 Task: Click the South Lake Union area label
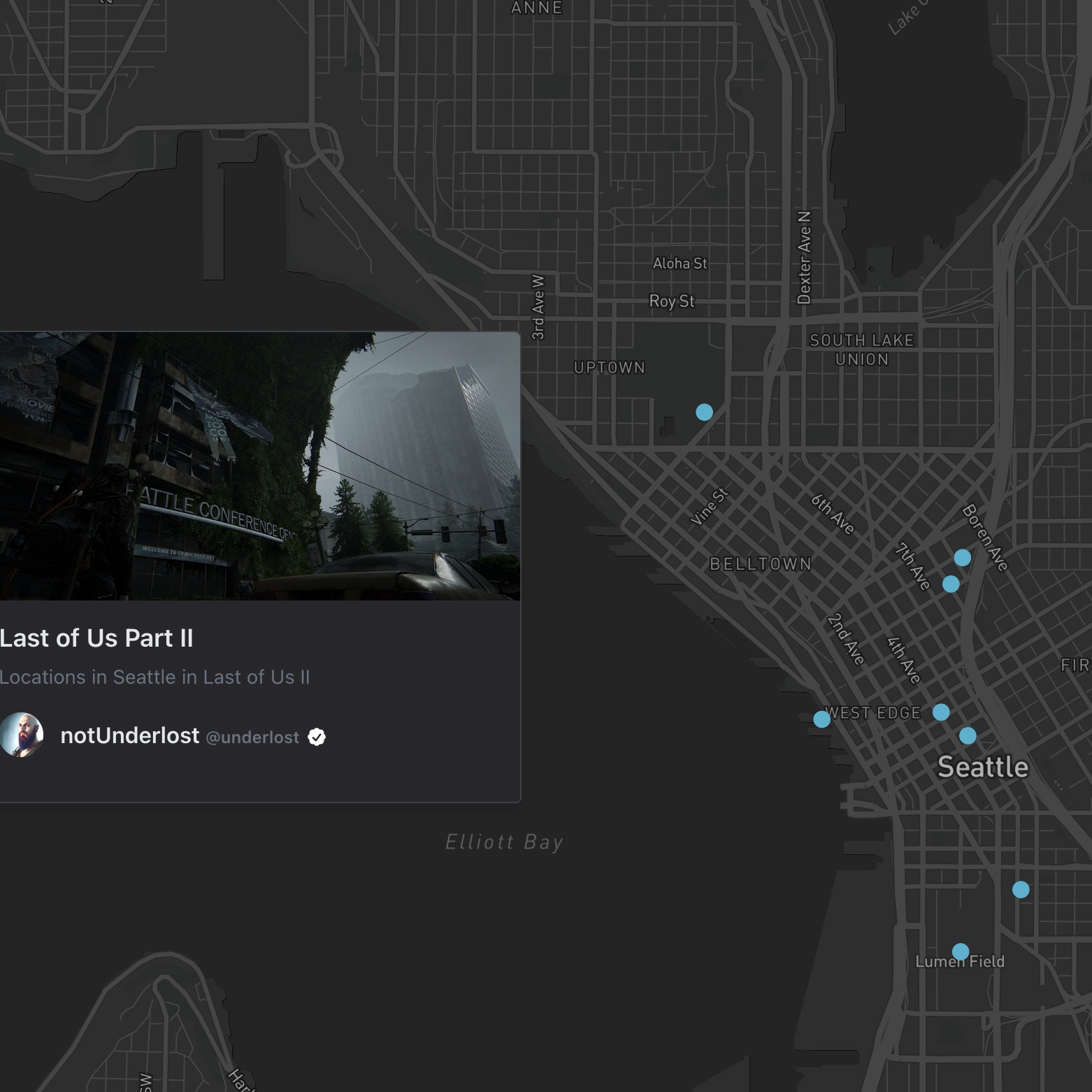click(862, 350)
